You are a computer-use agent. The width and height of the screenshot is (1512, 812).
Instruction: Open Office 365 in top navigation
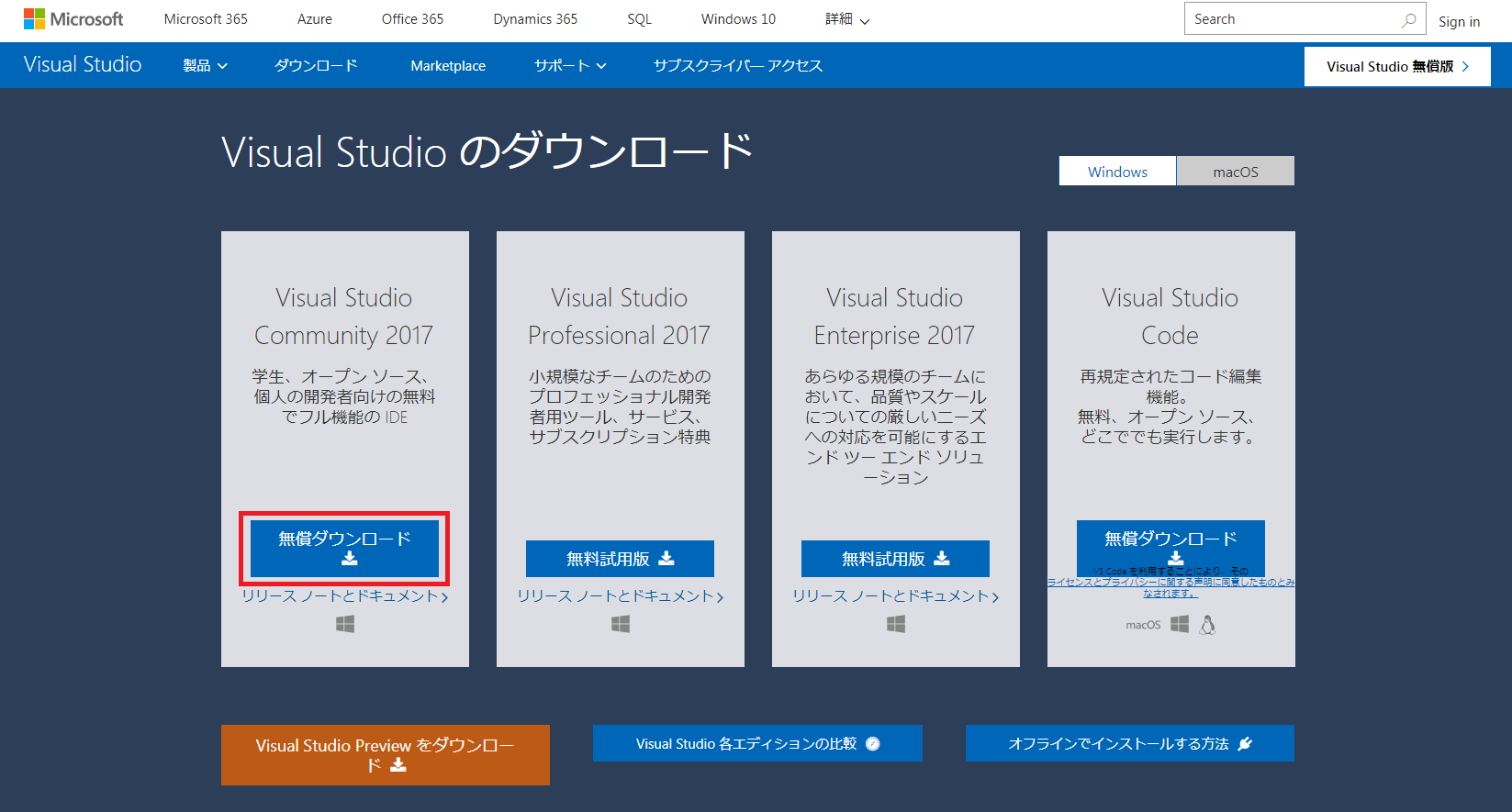pyautogui.click(x=412, y=19)
